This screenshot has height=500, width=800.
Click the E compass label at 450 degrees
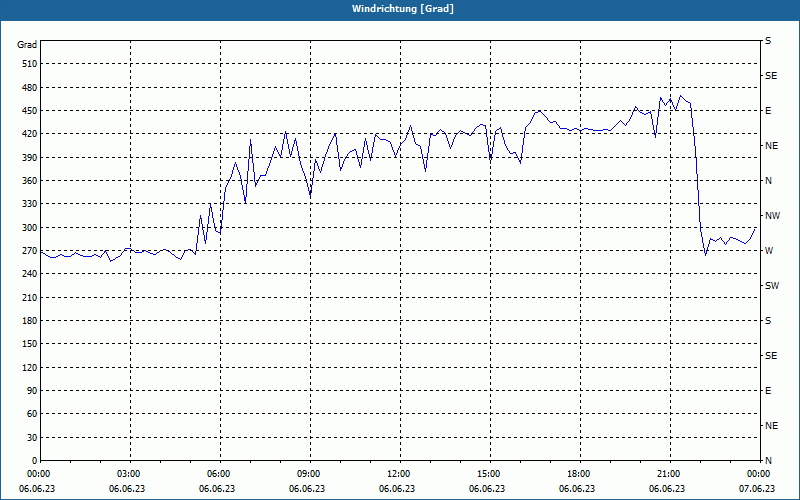768,111
